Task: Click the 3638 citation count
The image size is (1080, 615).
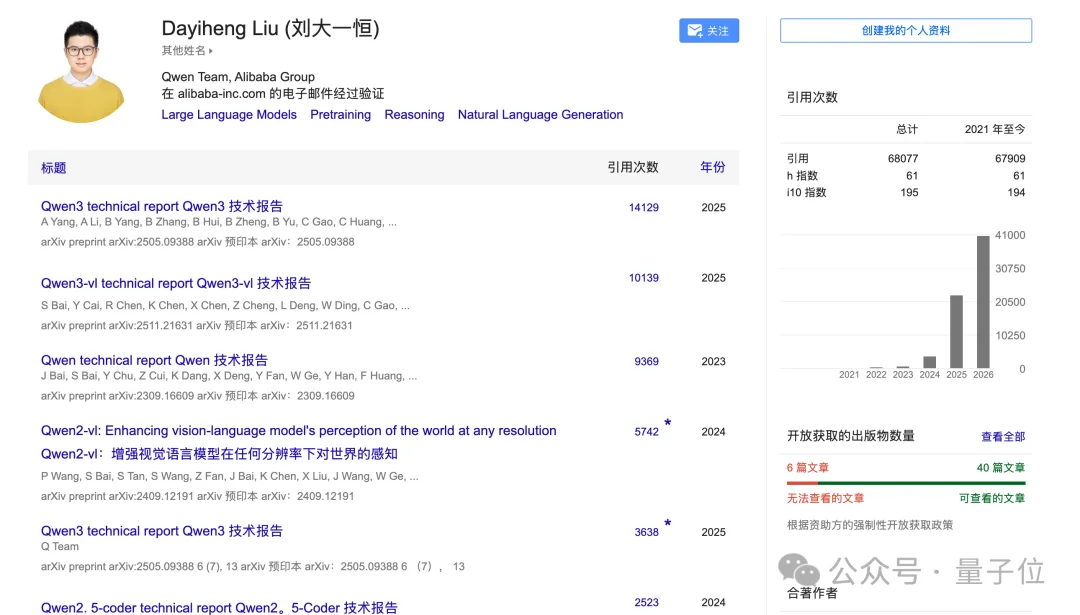Action: coord(646,532)
